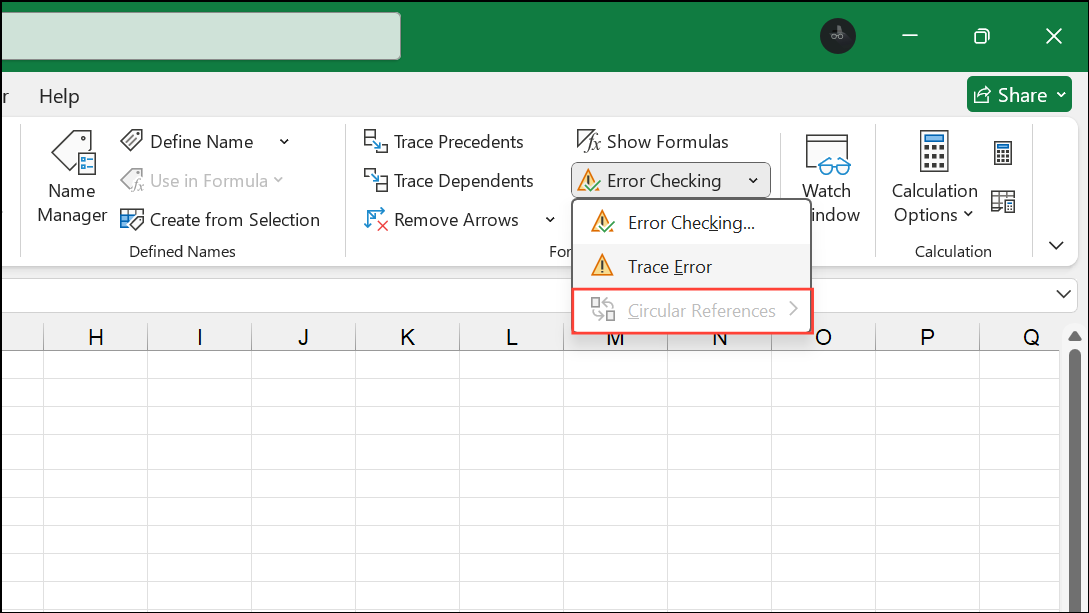1089x613 pixels.
Task: Open the Error Checking dropdown arrow
Action: coord(753,180)
